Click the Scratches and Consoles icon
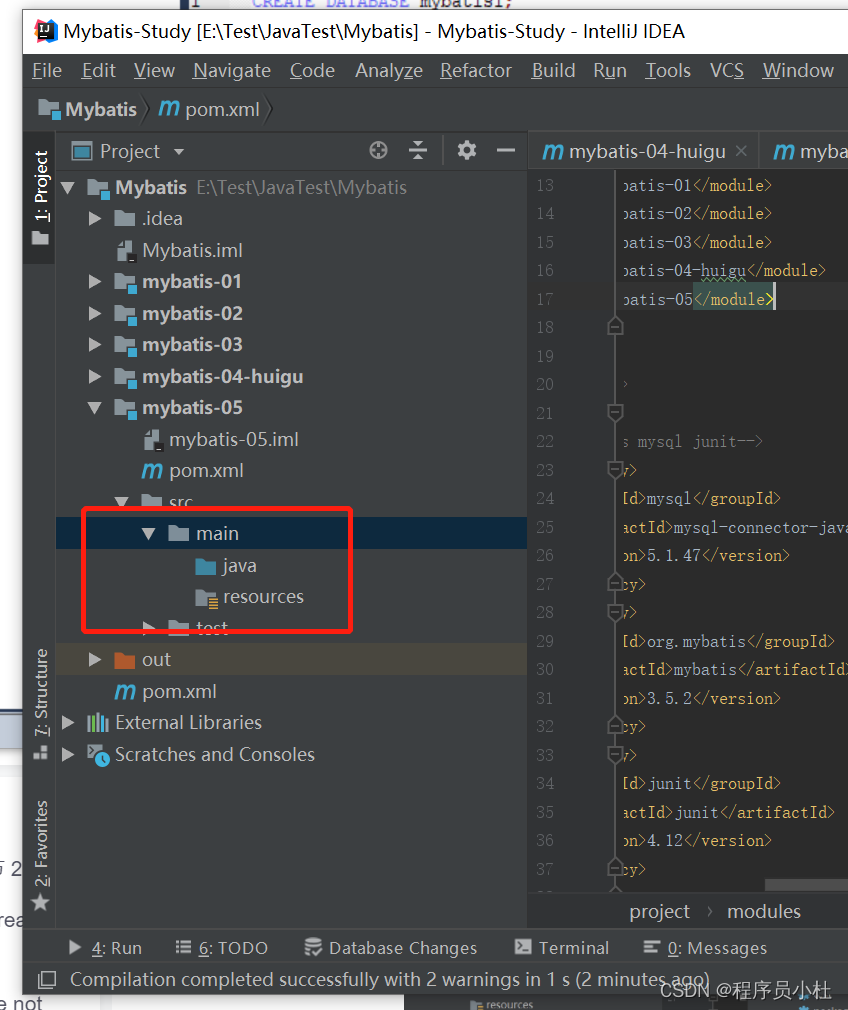 pyautogui.click(x=99, y=755)
